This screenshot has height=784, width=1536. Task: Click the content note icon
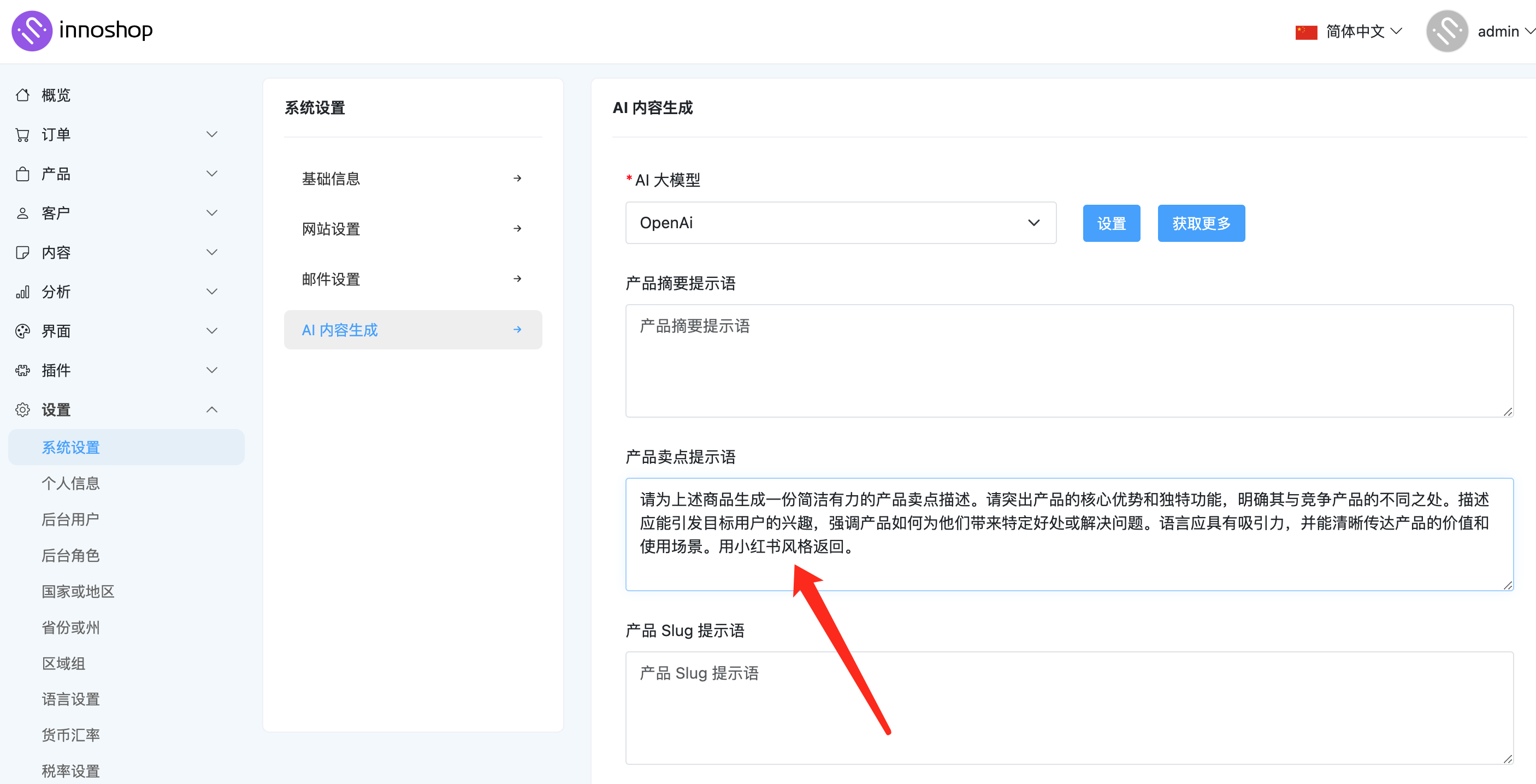click(x=22, y=252)
